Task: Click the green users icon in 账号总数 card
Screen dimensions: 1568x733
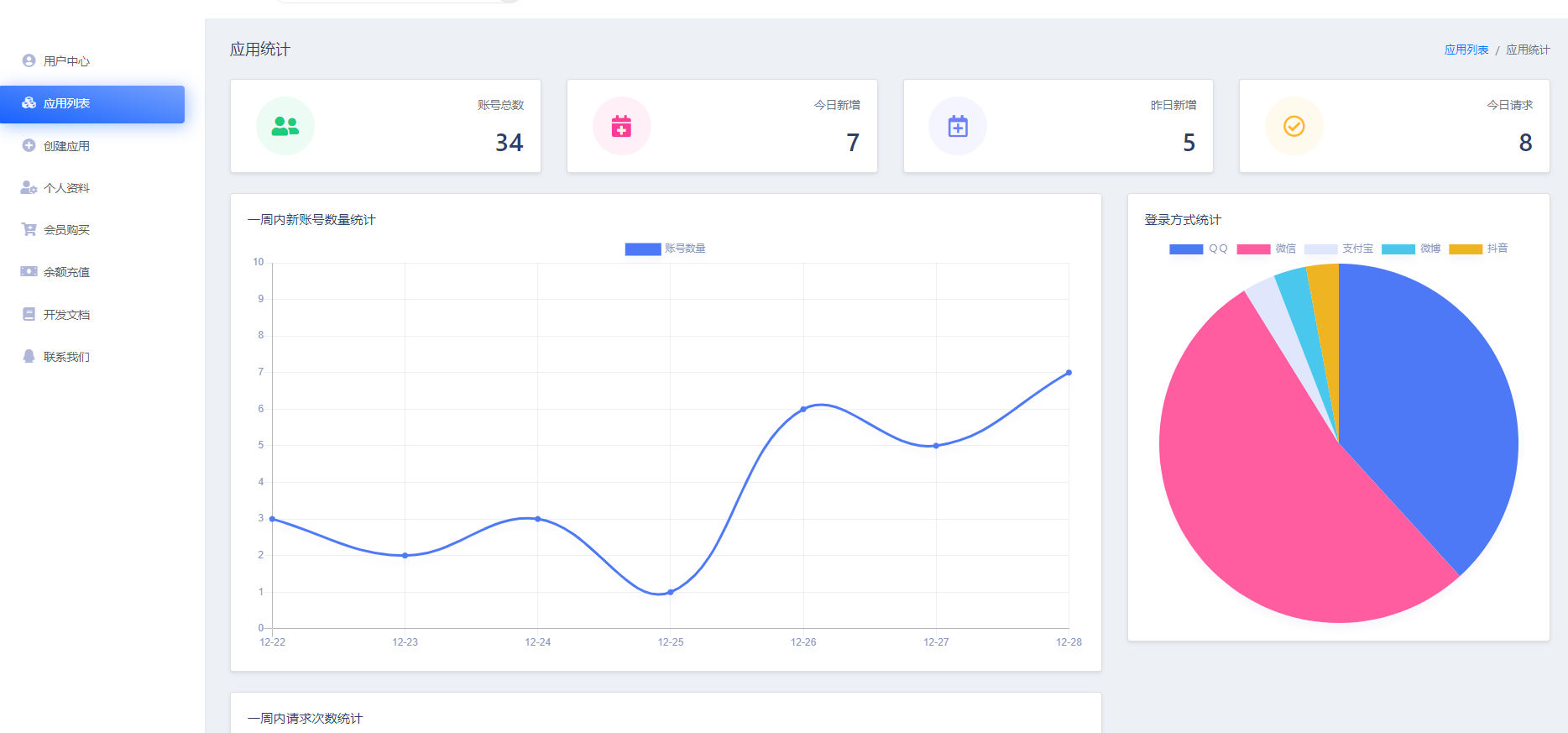Action: click(x=285, y=126)
